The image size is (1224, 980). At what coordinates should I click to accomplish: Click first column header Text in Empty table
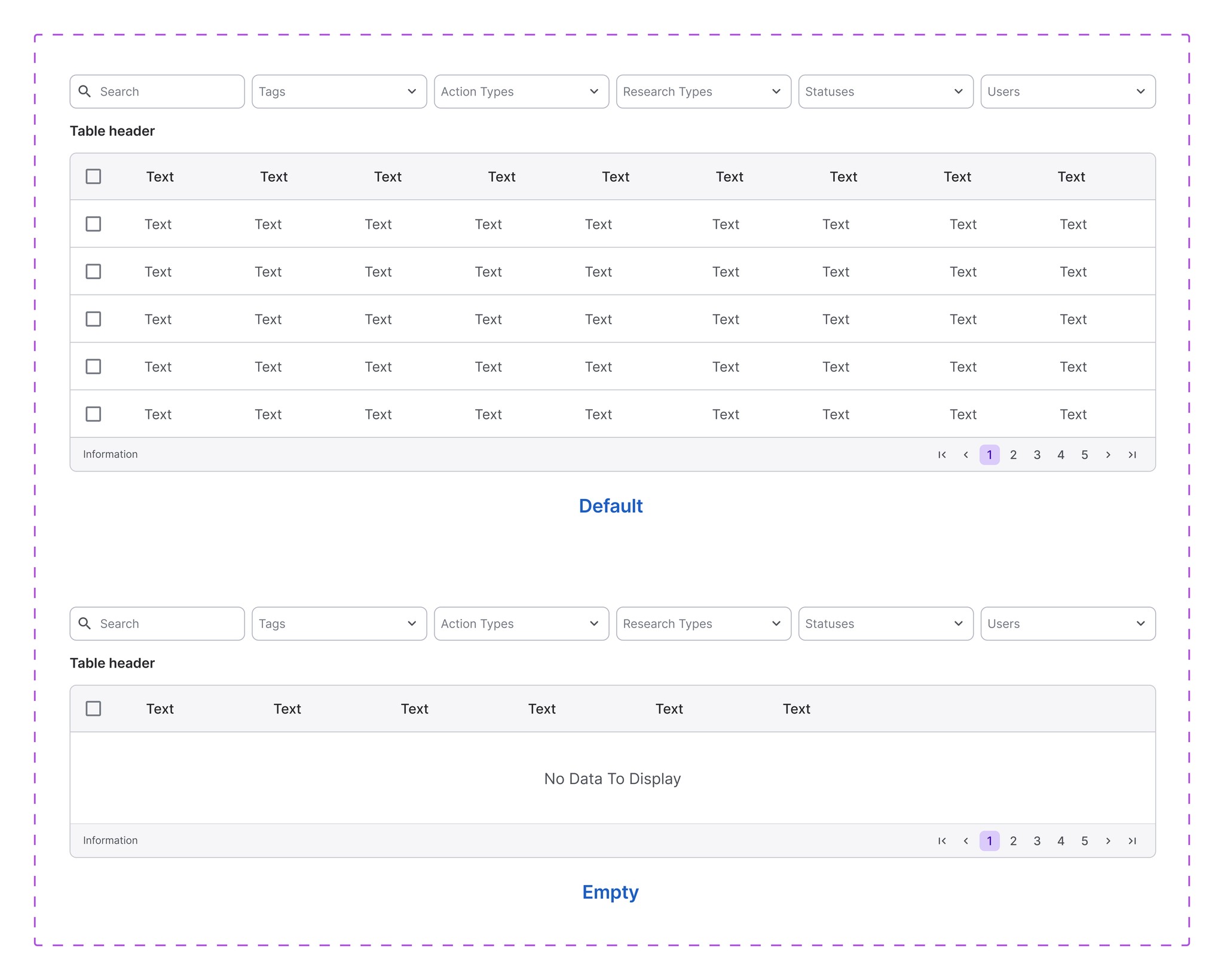coord(160,709)
